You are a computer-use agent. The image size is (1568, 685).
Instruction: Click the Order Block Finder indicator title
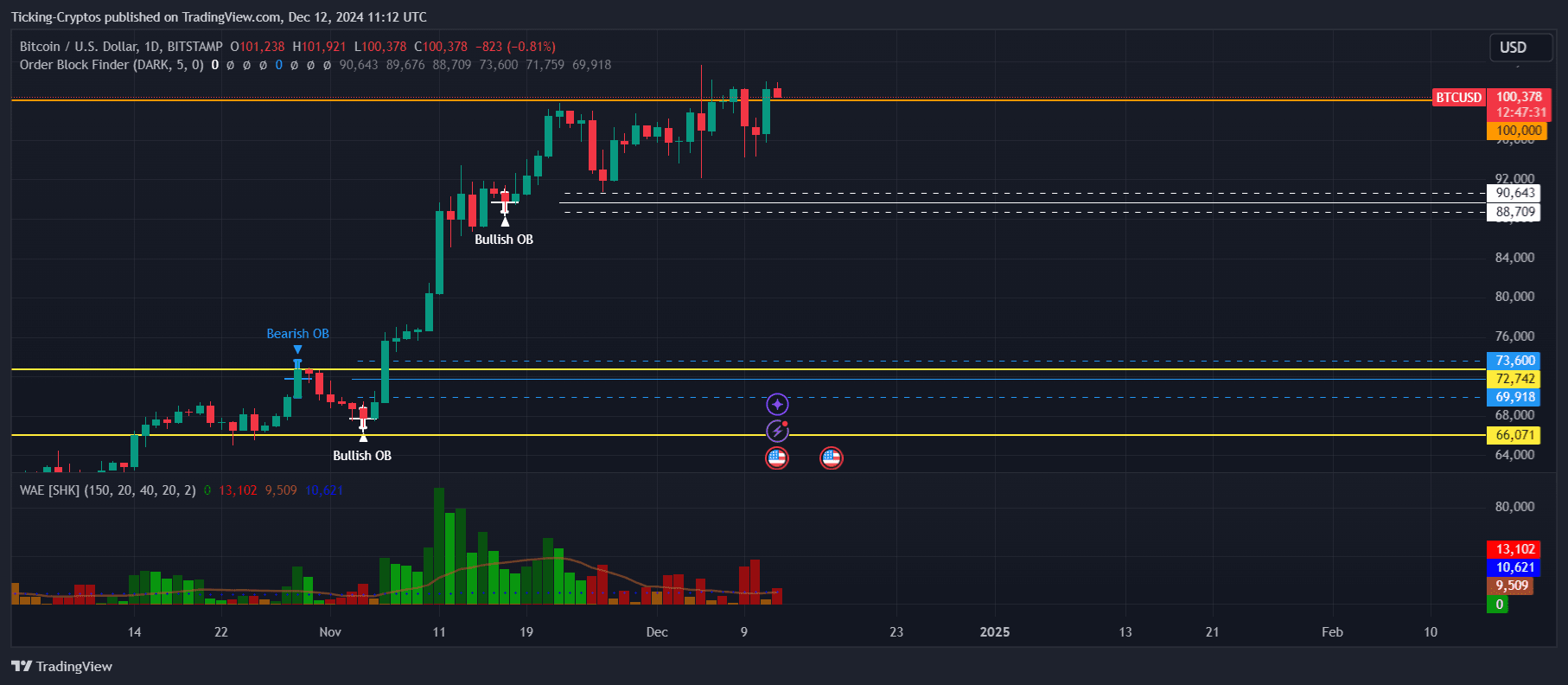[112, 65]
